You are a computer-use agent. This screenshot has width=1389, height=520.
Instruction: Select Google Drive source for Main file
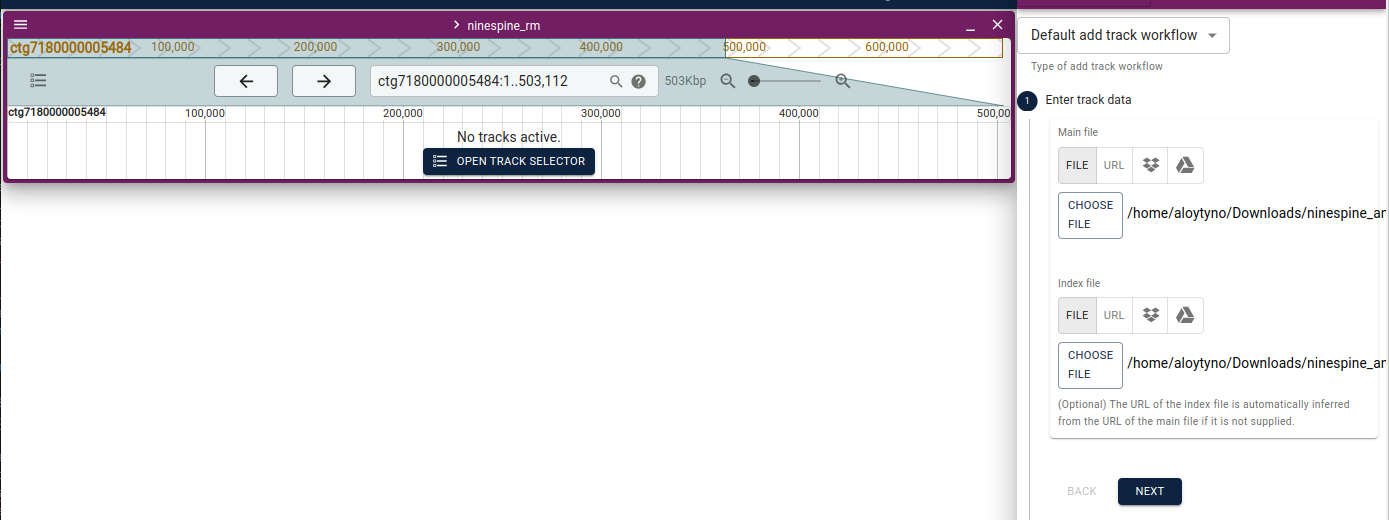pyautogui.click(x=1185, y=165)
